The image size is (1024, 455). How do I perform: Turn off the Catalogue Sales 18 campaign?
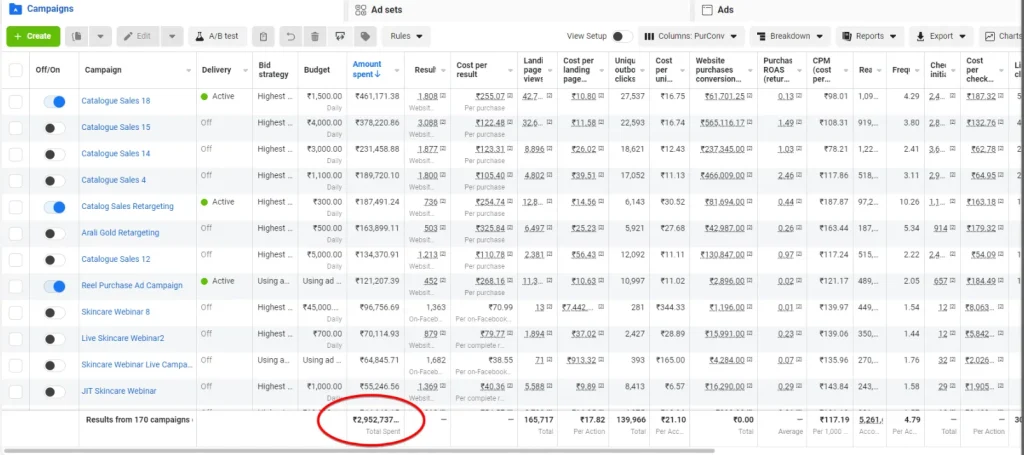tap(55, 102)
